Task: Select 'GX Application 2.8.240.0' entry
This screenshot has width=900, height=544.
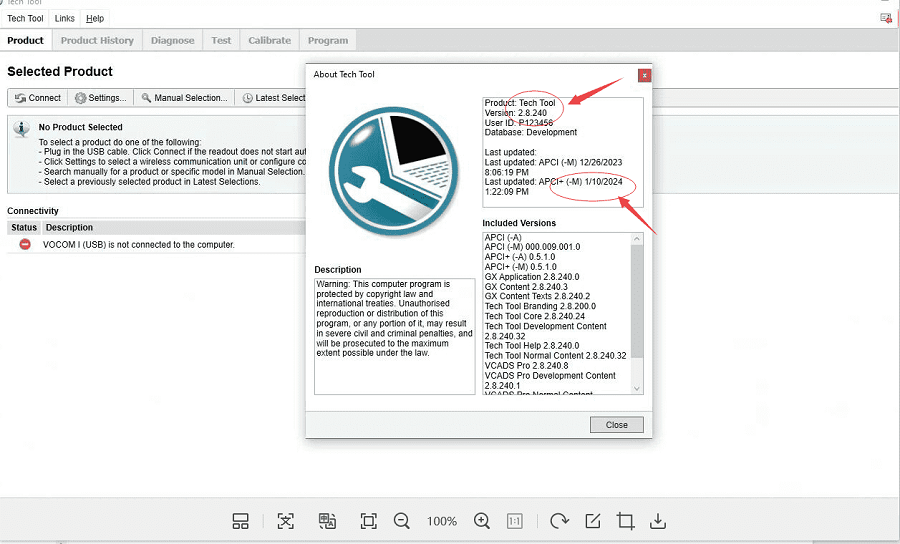Action: pos(532,277)
